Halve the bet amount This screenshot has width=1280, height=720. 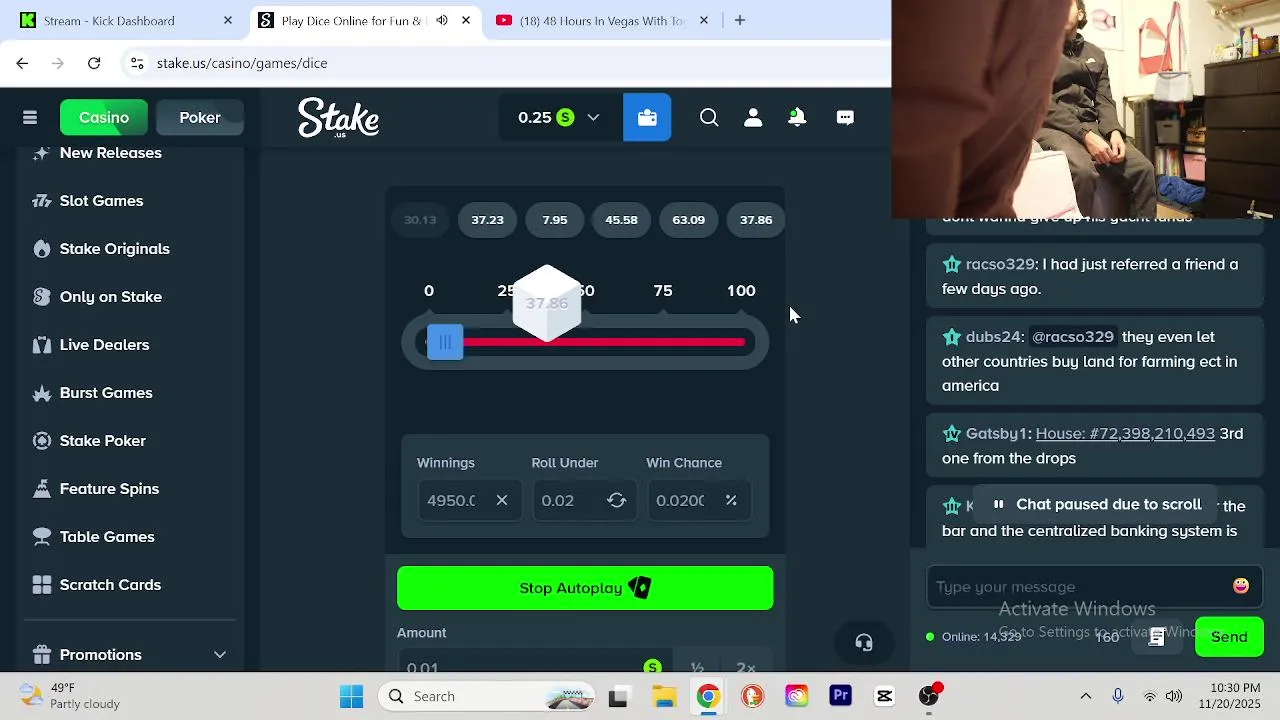click(697, 667)
